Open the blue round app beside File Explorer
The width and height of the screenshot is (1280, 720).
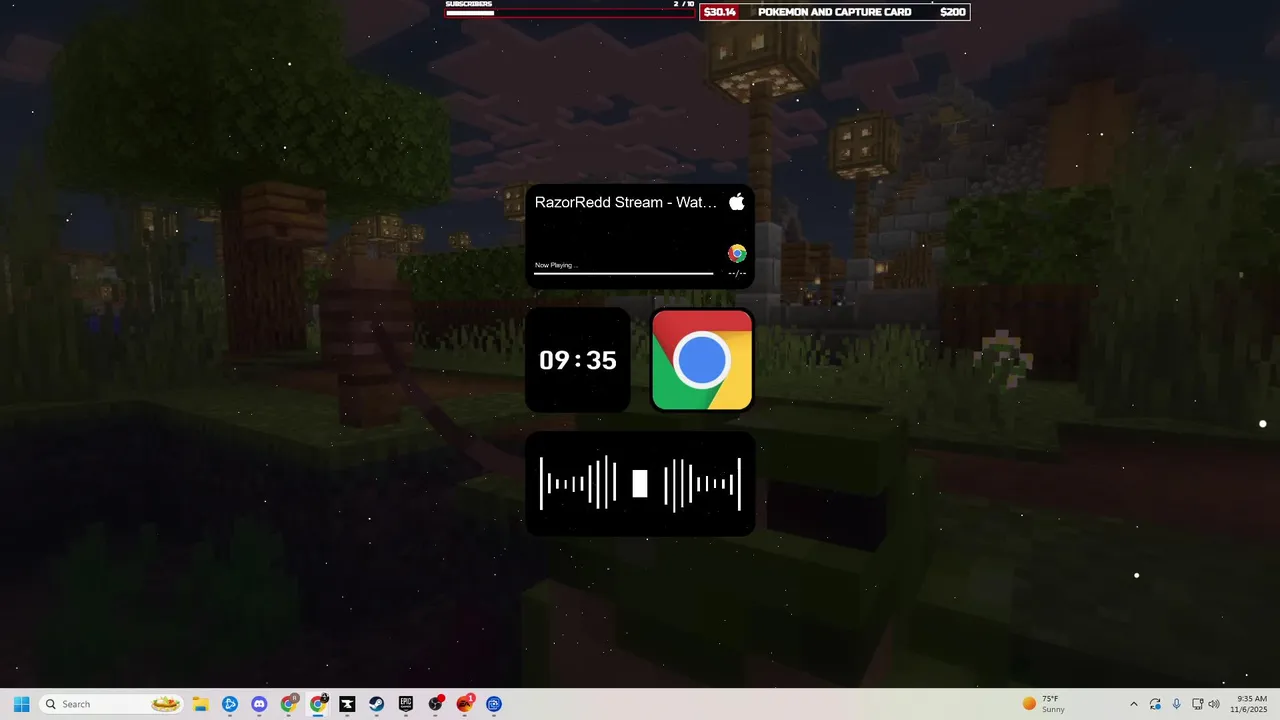230,704
